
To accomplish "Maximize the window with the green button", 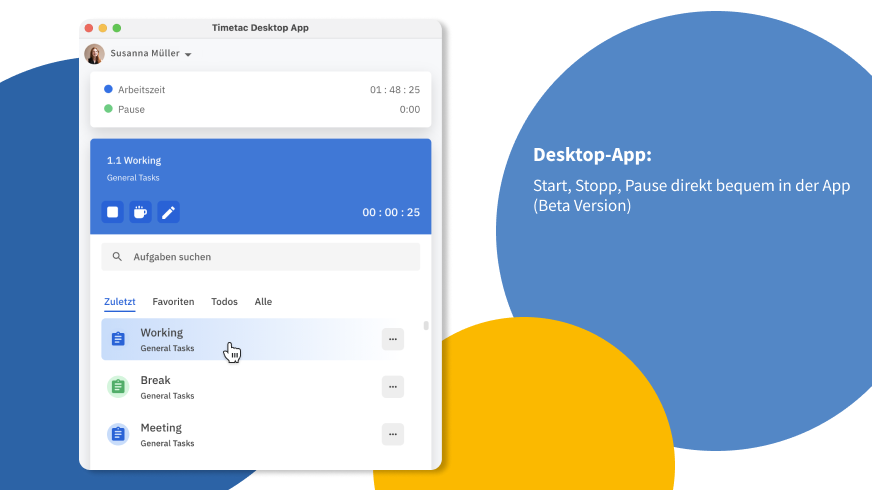I will 117,28.
